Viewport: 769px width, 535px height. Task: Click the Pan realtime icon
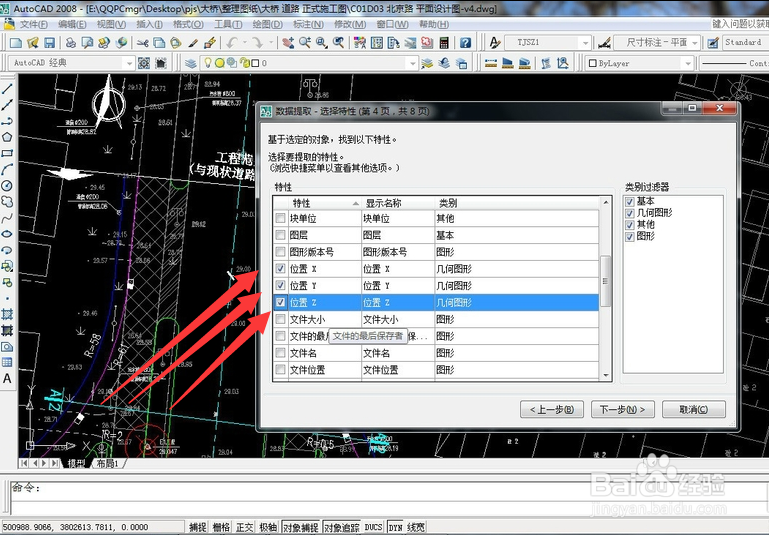(x=288, y=43)
